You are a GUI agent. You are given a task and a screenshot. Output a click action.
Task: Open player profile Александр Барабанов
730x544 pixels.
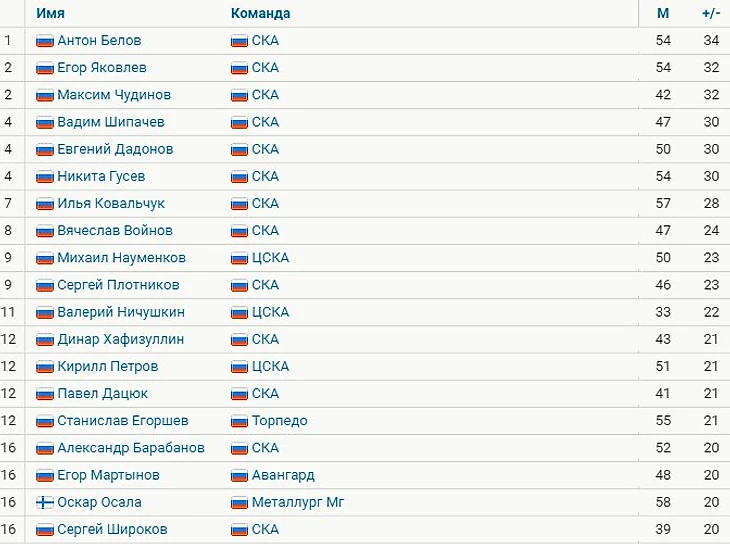pyautogui.click(x=131, y=448)
